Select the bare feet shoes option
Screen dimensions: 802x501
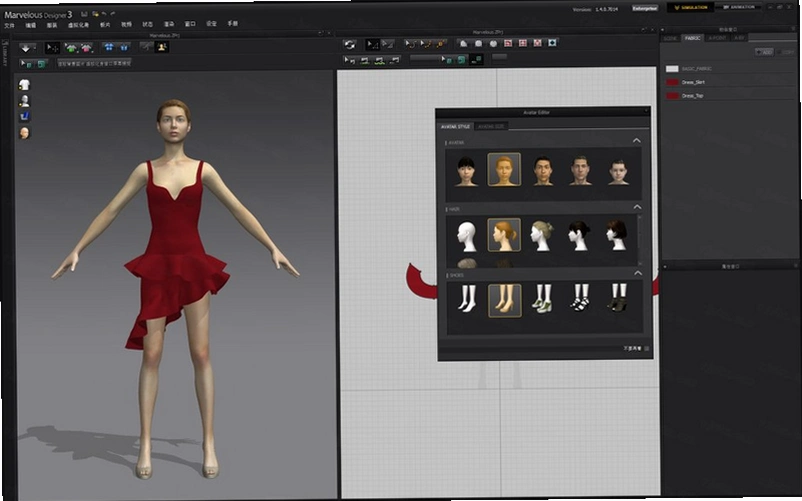coord(467,299)
